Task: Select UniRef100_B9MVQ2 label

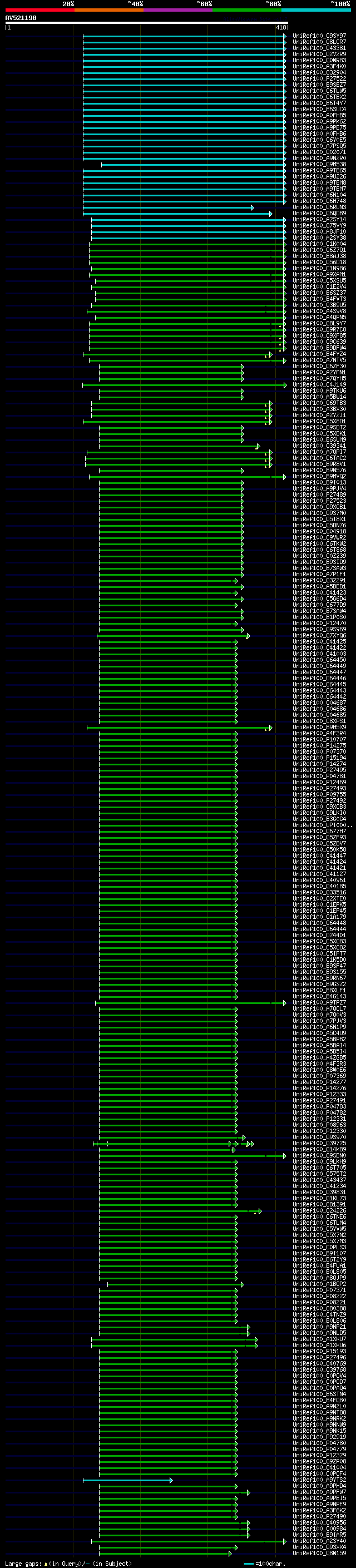Action: click(x=319, y=476)
